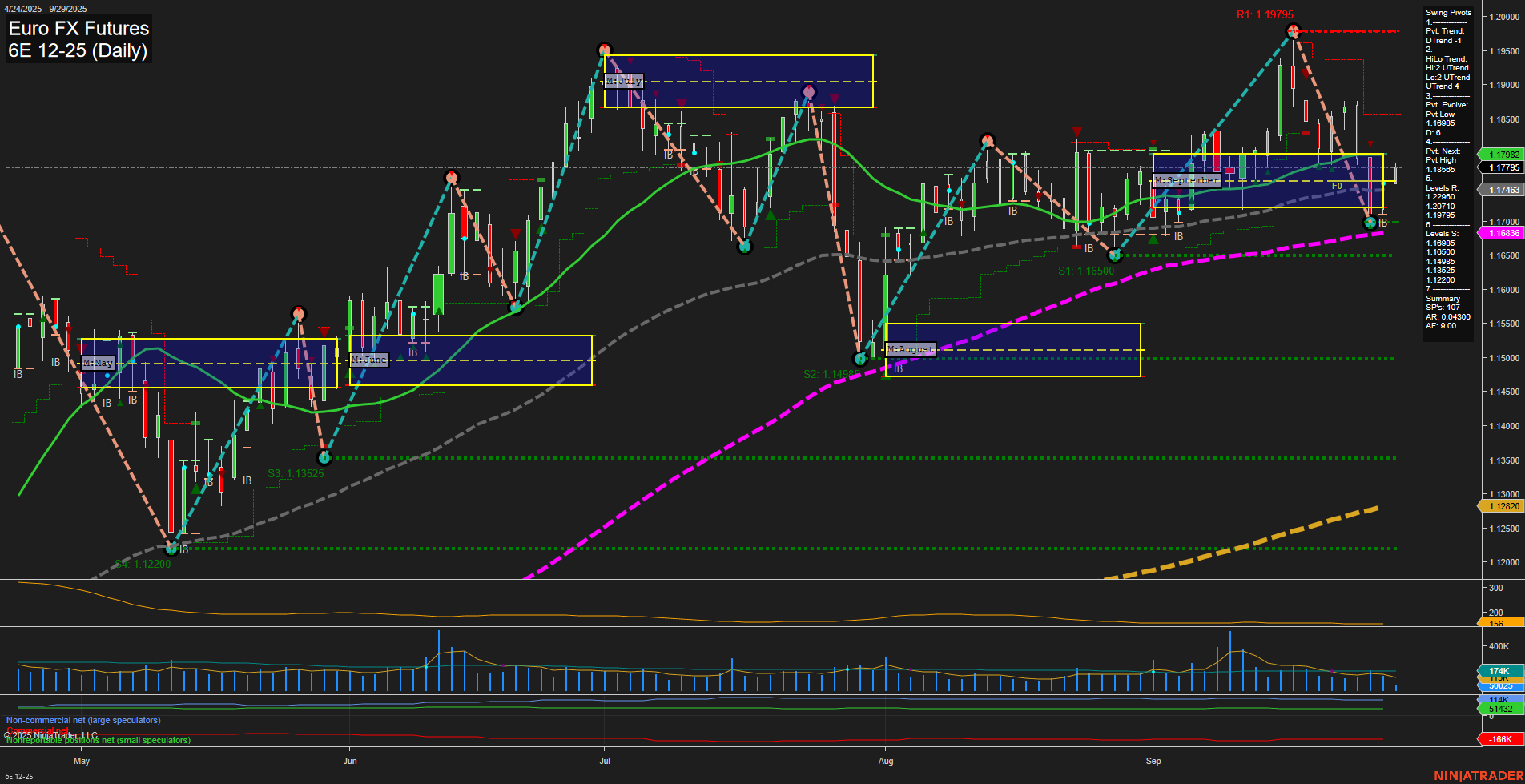Toggle the Non-commercial net legend entry
Image resolution: width=1525 pixels, height=784 pixels.
(x=82, y=720)
